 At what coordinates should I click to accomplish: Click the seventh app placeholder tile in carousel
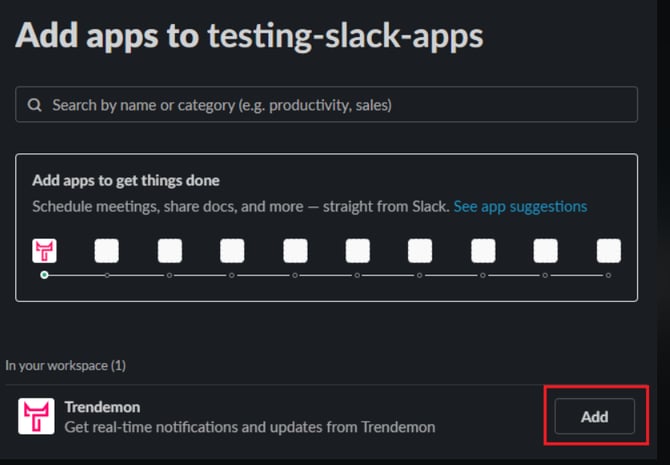coord(420,251)
